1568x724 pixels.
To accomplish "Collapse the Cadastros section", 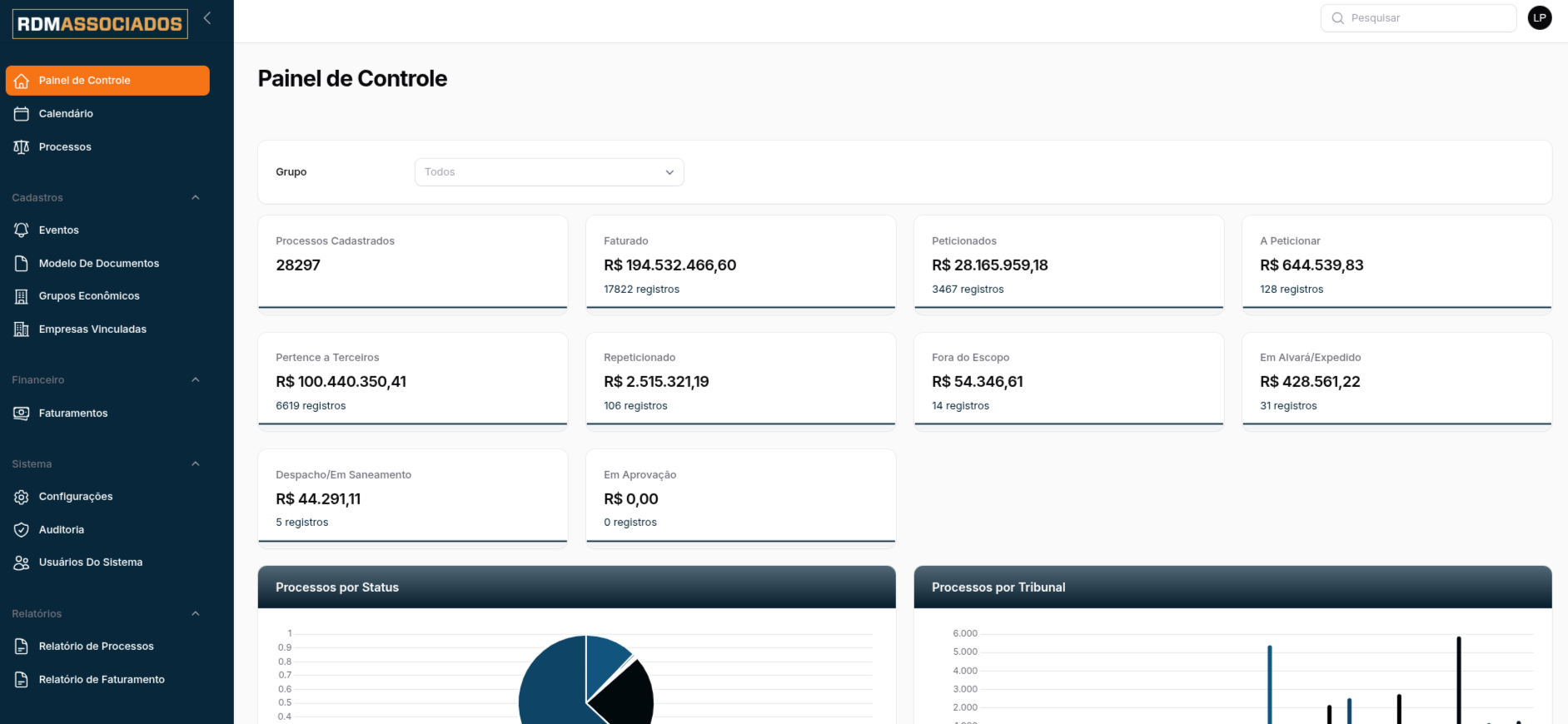I will click(x=196, y=198).
